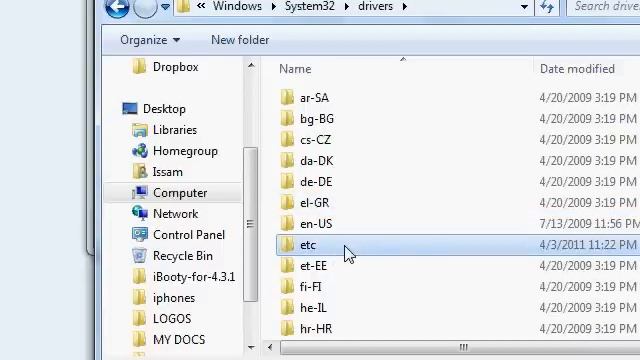The image size is (640, 360).
Task: Open the MY DOCS folder in sidebar
Action: click(x=179, y=340)
